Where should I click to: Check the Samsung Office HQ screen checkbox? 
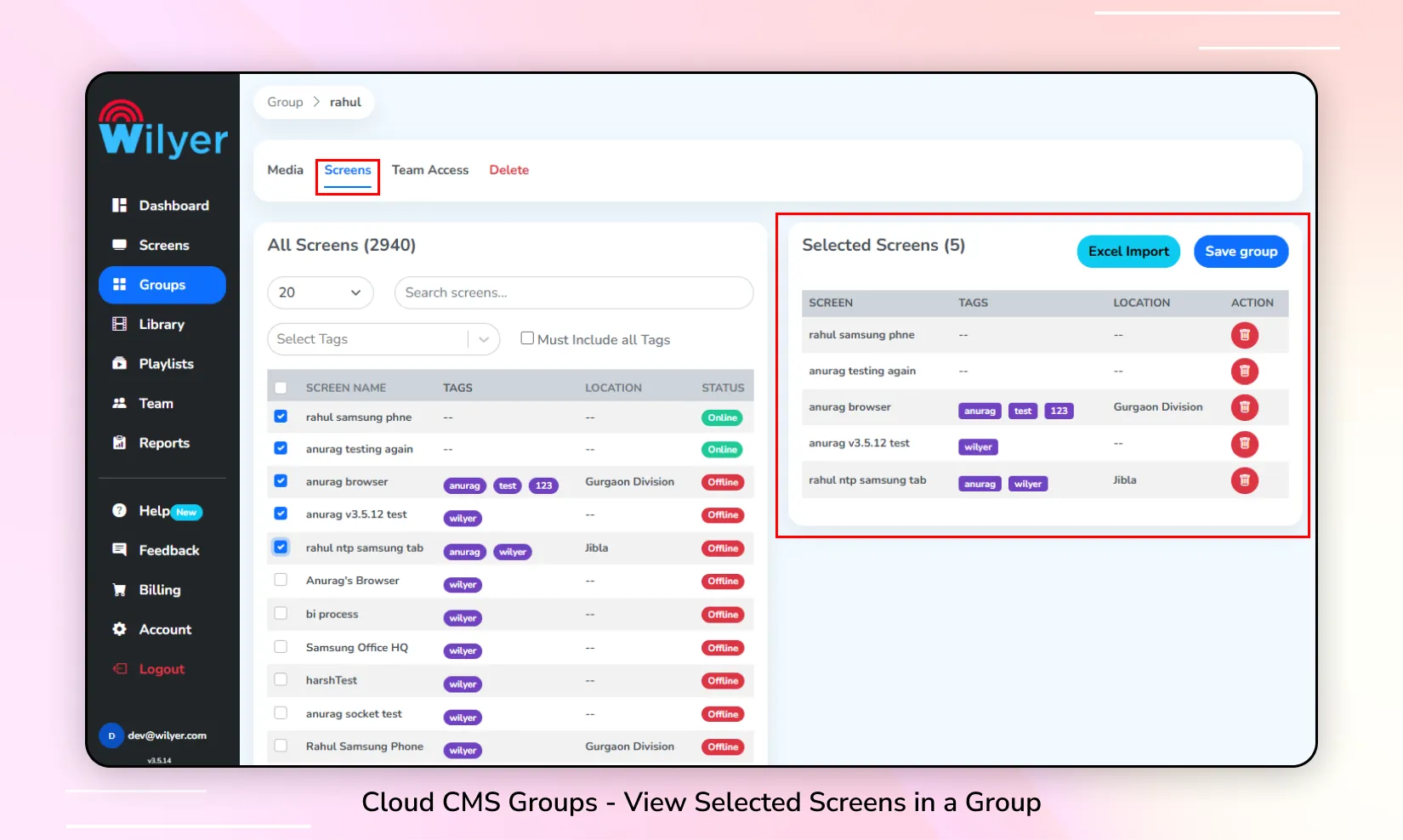281,647
